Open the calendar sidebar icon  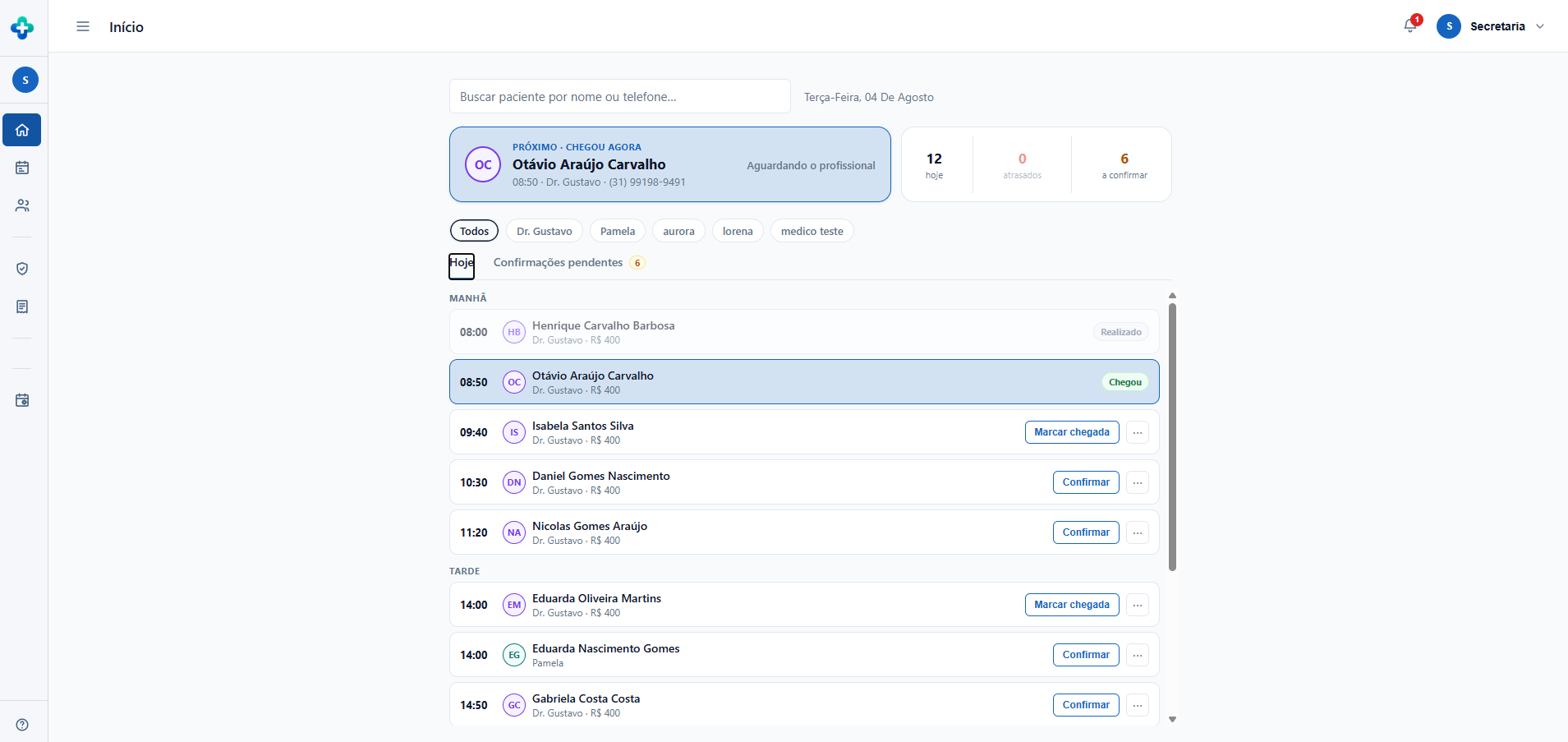(22, 168)
